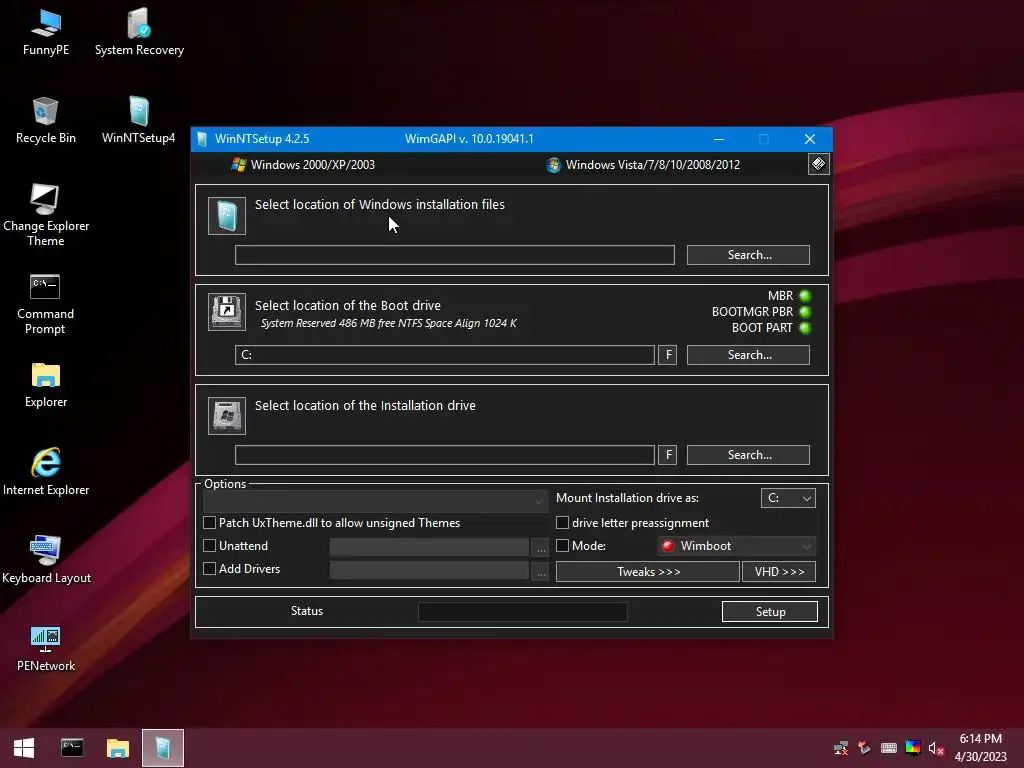Enable the Add Drivers checkbox
Viewport: 1024px width, 768px height.
point(210,568)
